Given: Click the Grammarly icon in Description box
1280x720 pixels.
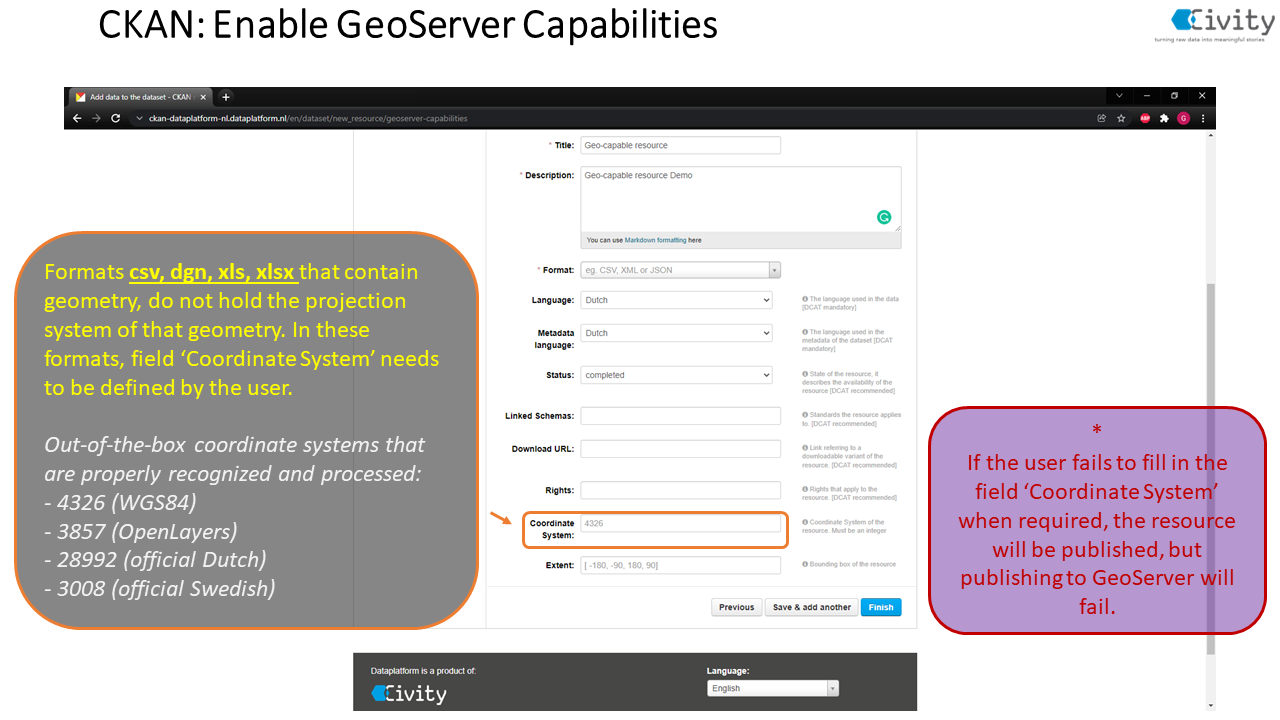Looking at the screenshot, I should point(884,217).
